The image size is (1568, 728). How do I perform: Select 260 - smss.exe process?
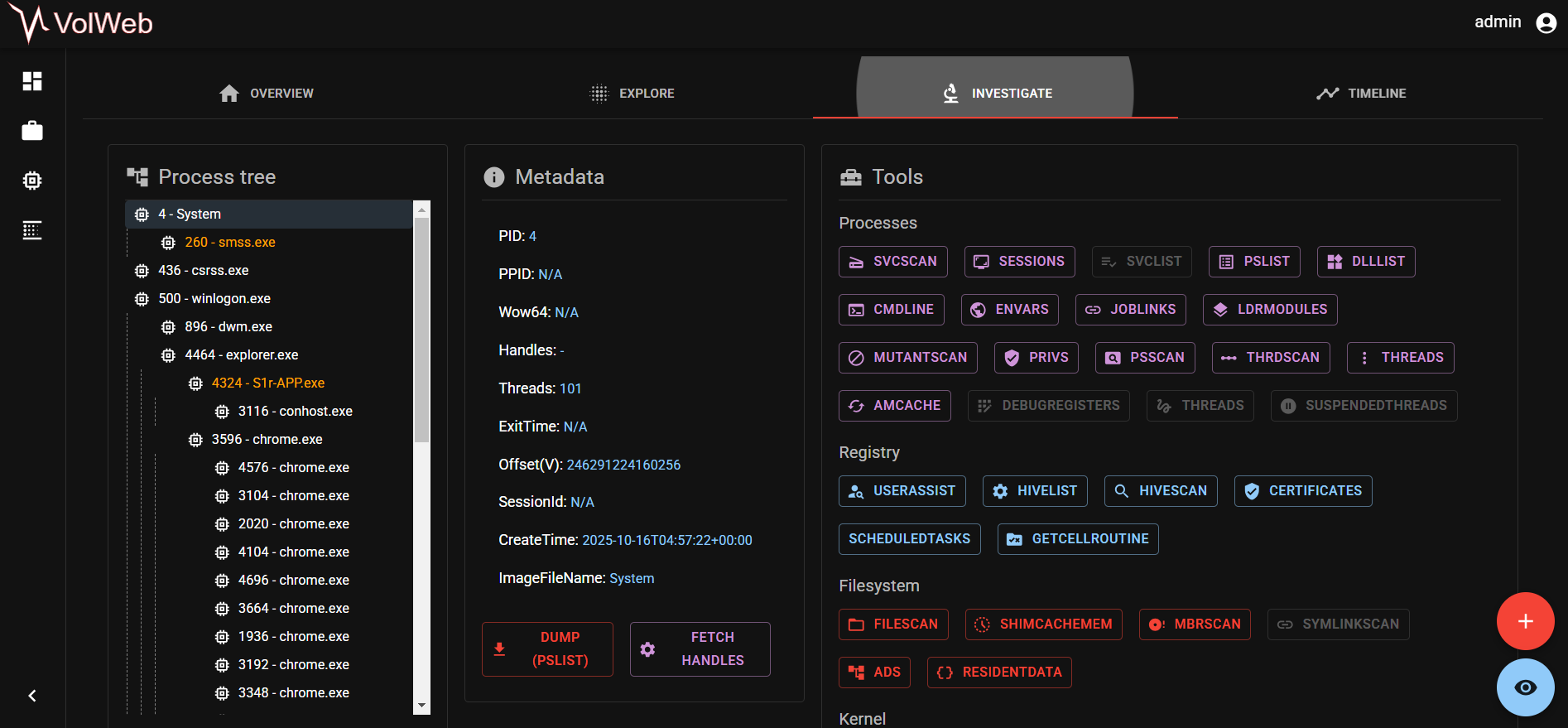[x=230, y=242]
